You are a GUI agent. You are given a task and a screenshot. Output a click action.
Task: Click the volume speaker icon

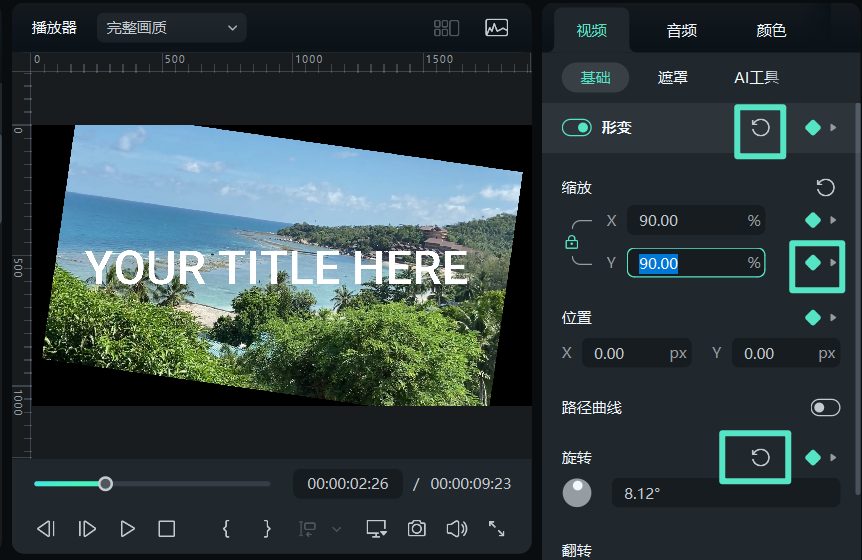[457, 529]
